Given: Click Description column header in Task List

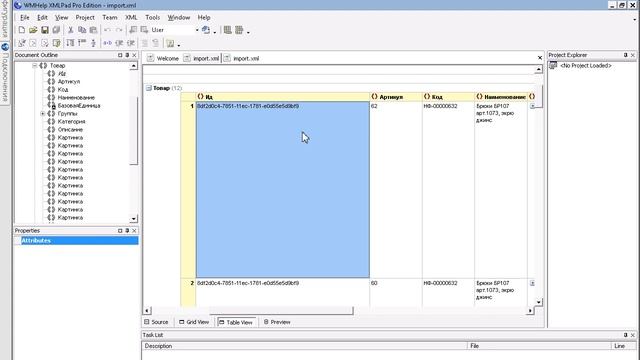Looking at the screenshot, I should [304, 346].
